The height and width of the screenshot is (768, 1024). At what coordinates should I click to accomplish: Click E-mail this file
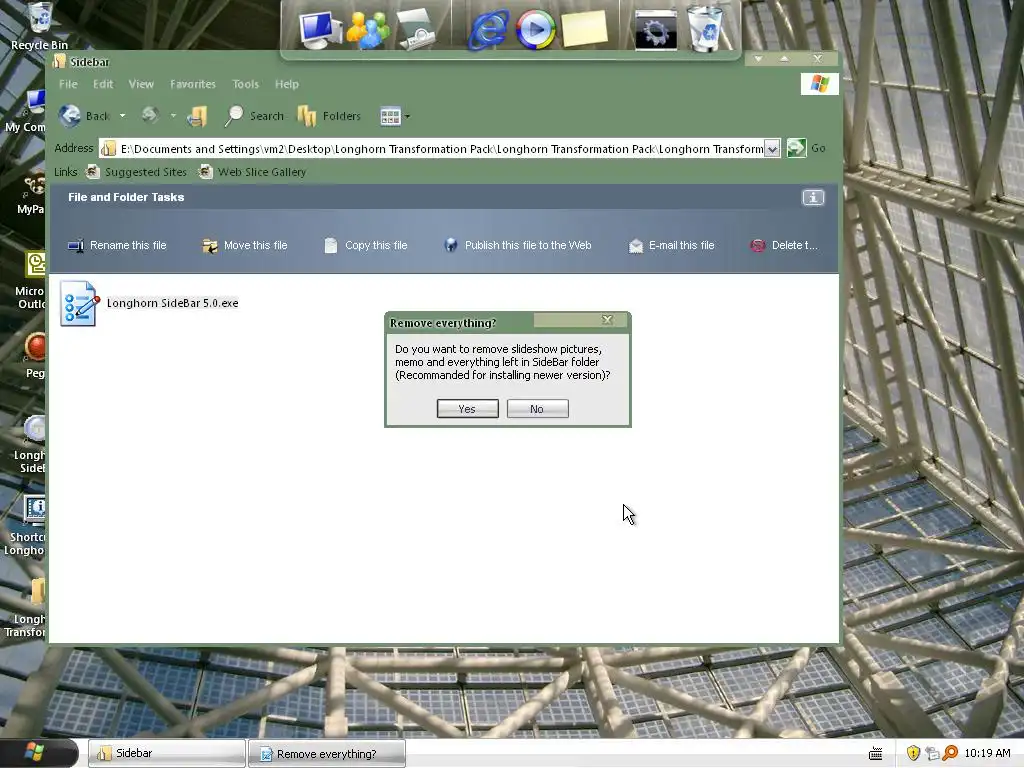(x=671, y=246)
